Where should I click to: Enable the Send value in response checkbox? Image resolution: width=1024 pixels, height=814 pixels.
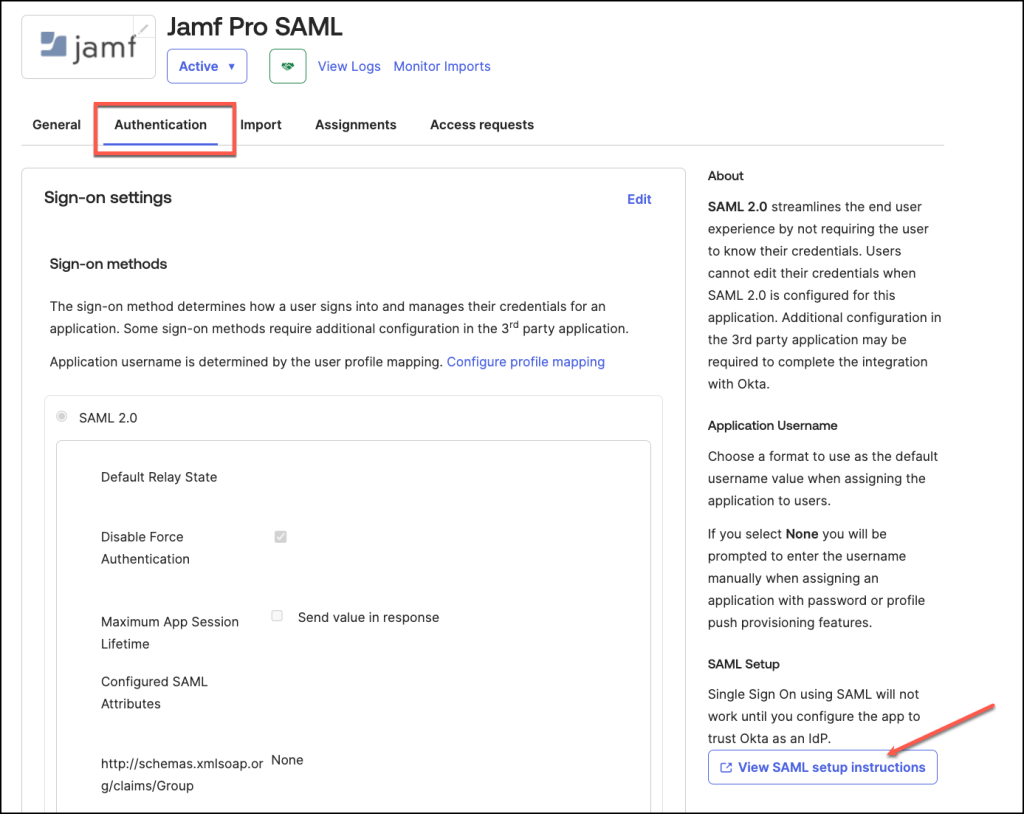pos(277,617)
